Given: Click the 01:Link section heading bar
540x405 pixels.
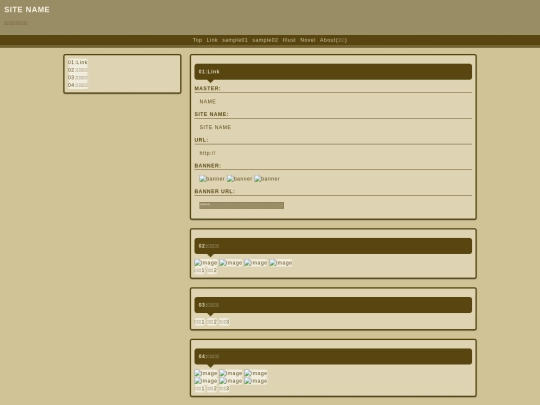Looking at the screenshot, I should tap(333, 72).
